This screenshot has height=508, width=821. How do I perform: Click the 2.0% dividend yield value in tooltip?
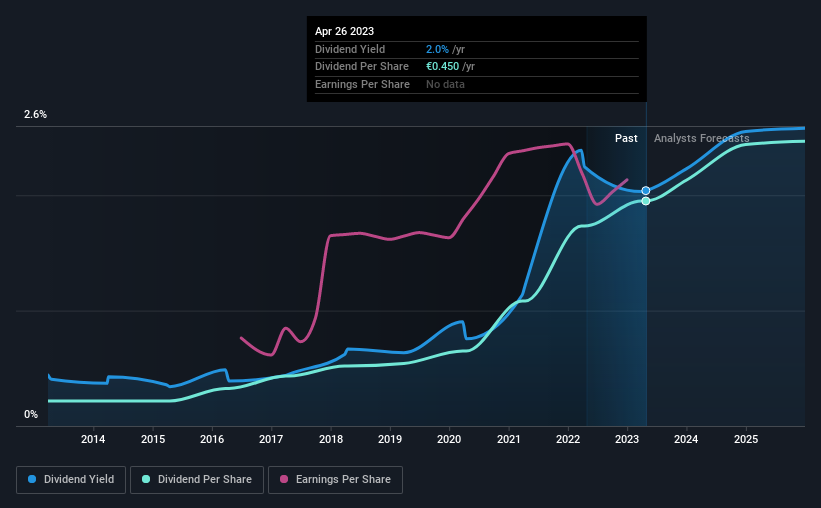click(x=437, y=49)
